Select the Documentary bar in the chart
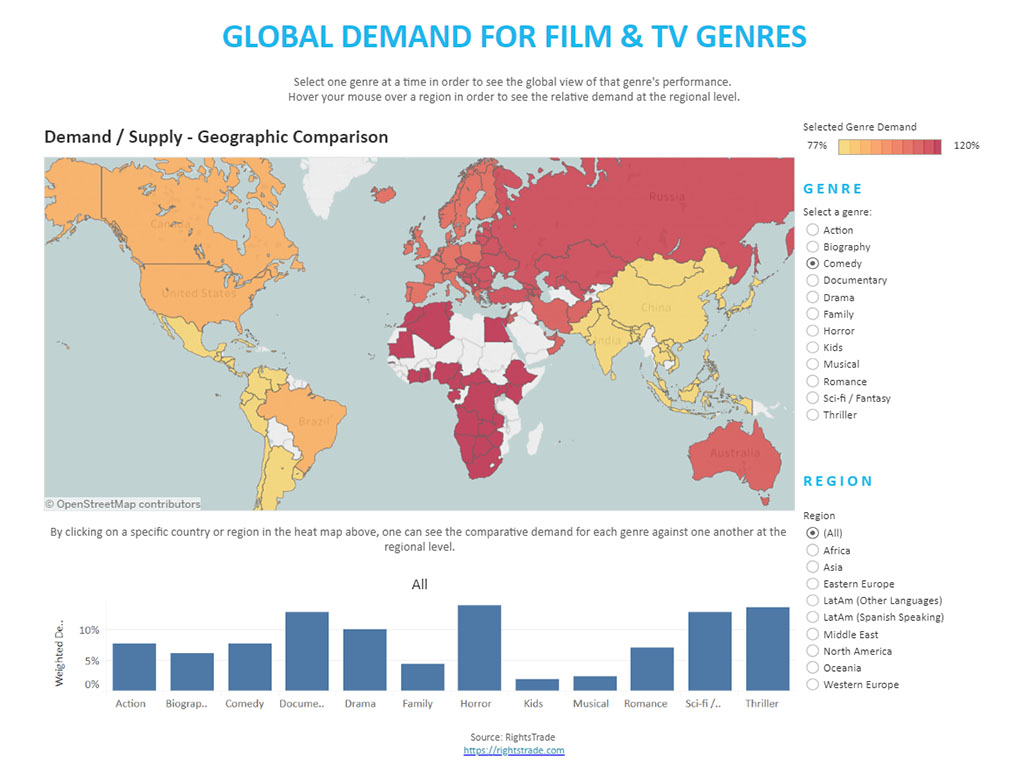The image size is (1024, 766). coord(303,650)
